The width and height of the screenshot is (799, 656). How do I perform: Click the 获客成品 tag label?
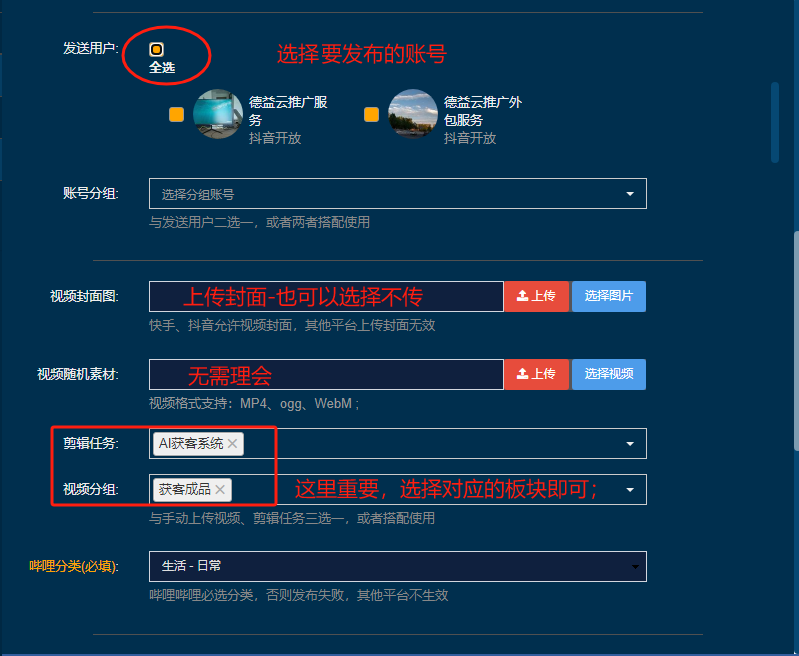[184, 489]
